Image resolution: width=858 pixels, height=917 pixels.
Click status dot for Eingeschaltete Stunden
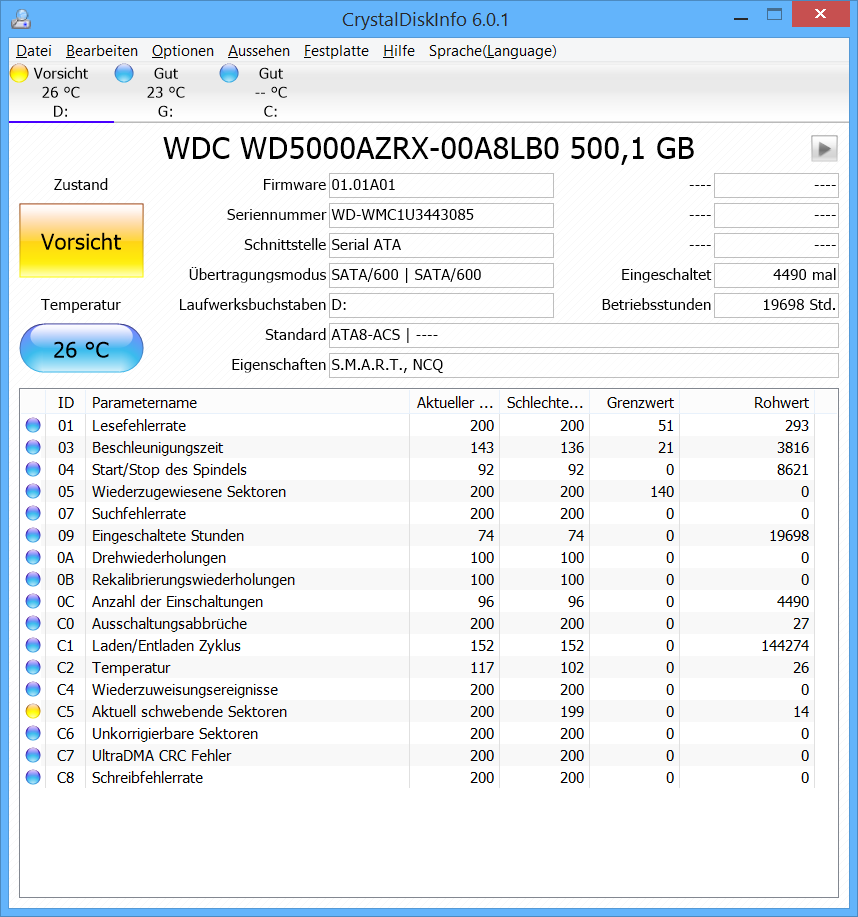point(33,535)
